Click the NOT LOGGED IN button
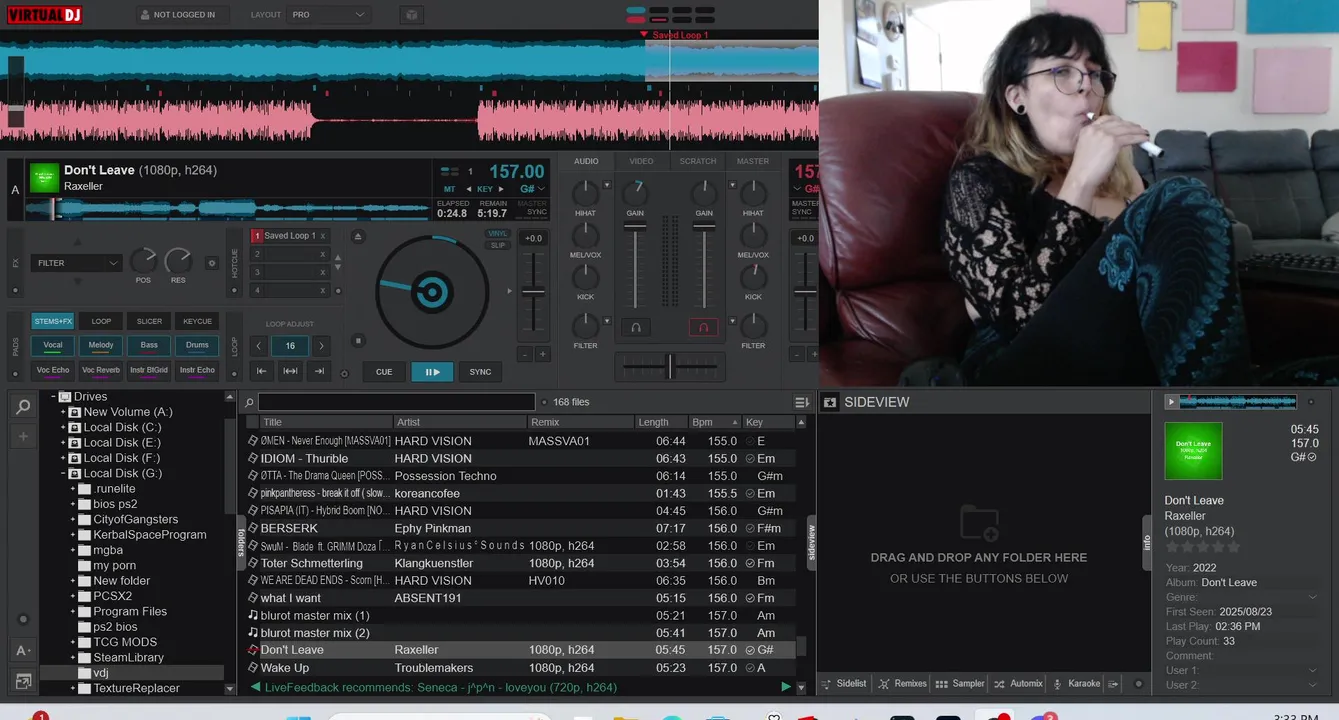 pyautogui.click(x=183, y=15)
